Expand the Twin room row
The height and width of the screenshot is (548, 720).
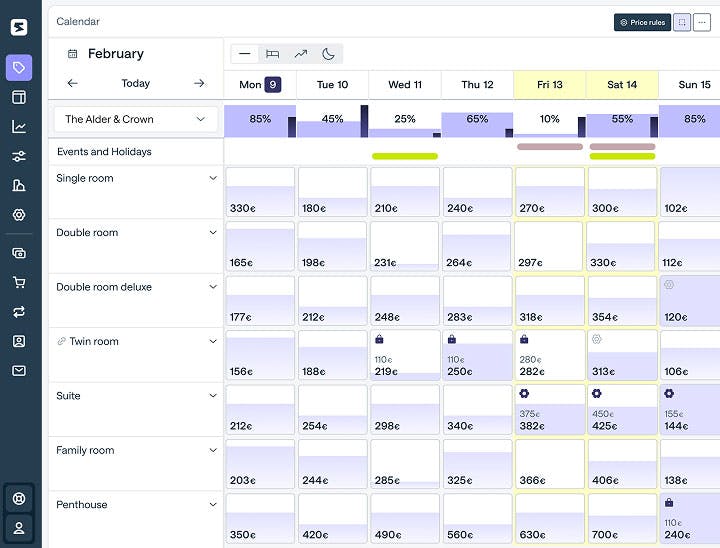[x=213, y=341]
